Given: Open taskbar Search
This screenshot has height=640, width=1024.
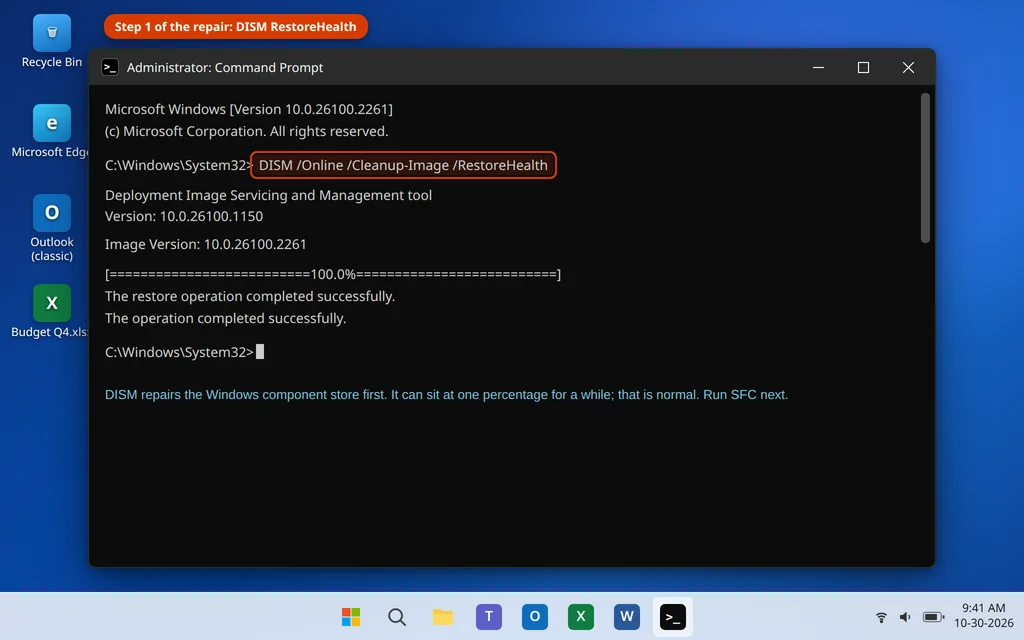Looking at the screenshot, I should 396,616.
